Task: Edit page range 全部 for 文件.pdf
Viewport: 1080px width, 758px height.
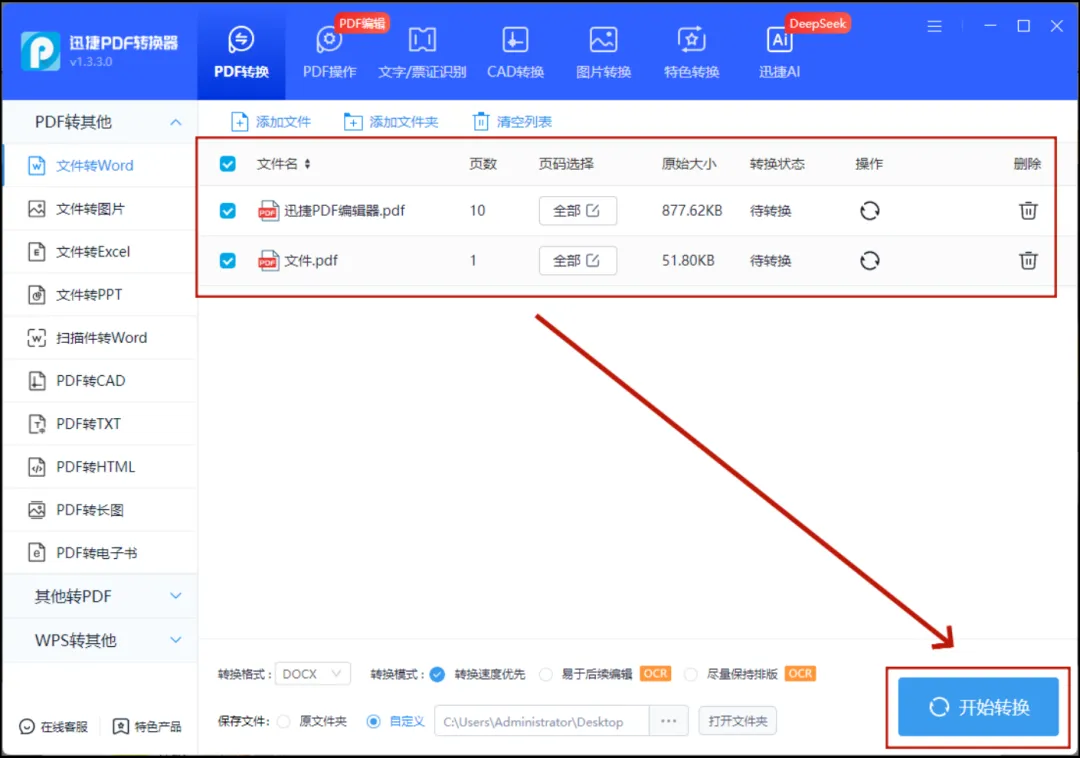Action: point(577,261)
